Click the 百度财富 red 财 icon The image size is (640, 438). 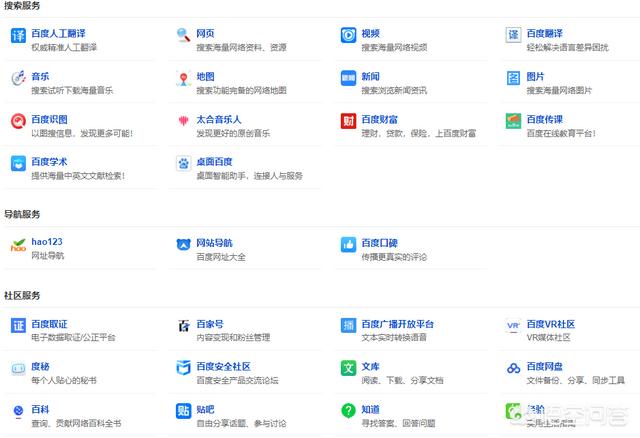pyautogui.click(x=348, y=121)
